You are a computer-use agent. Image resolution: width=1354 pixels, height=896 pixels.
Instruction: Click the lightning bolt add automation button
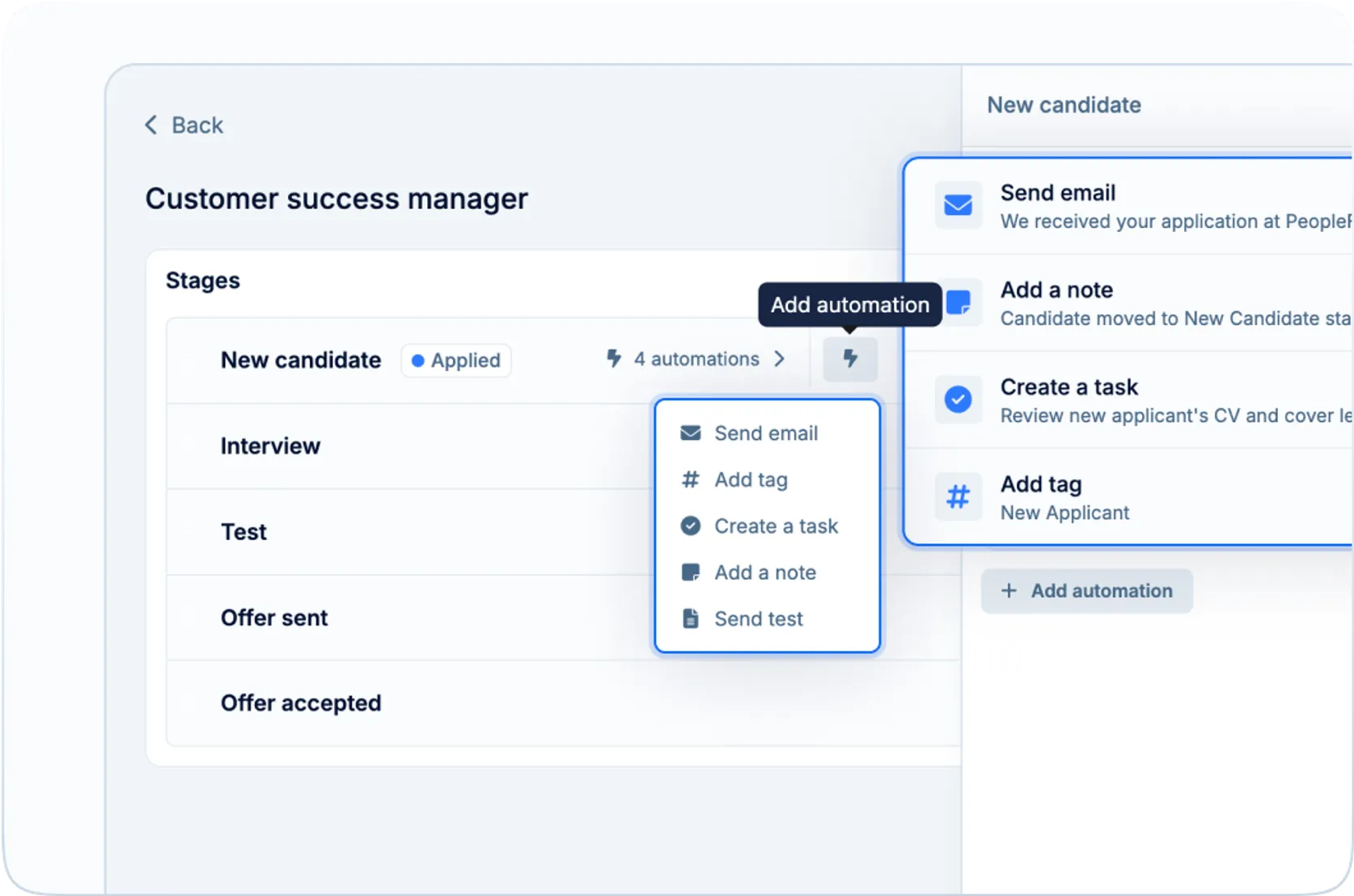pos(850,359)
